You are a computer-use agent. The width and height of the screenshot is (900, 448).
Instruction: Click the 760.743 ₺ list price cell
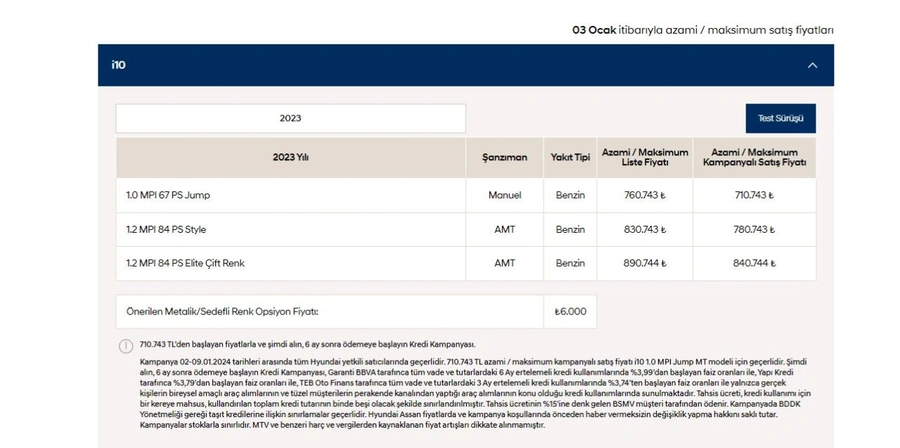(x=645, y=195)
